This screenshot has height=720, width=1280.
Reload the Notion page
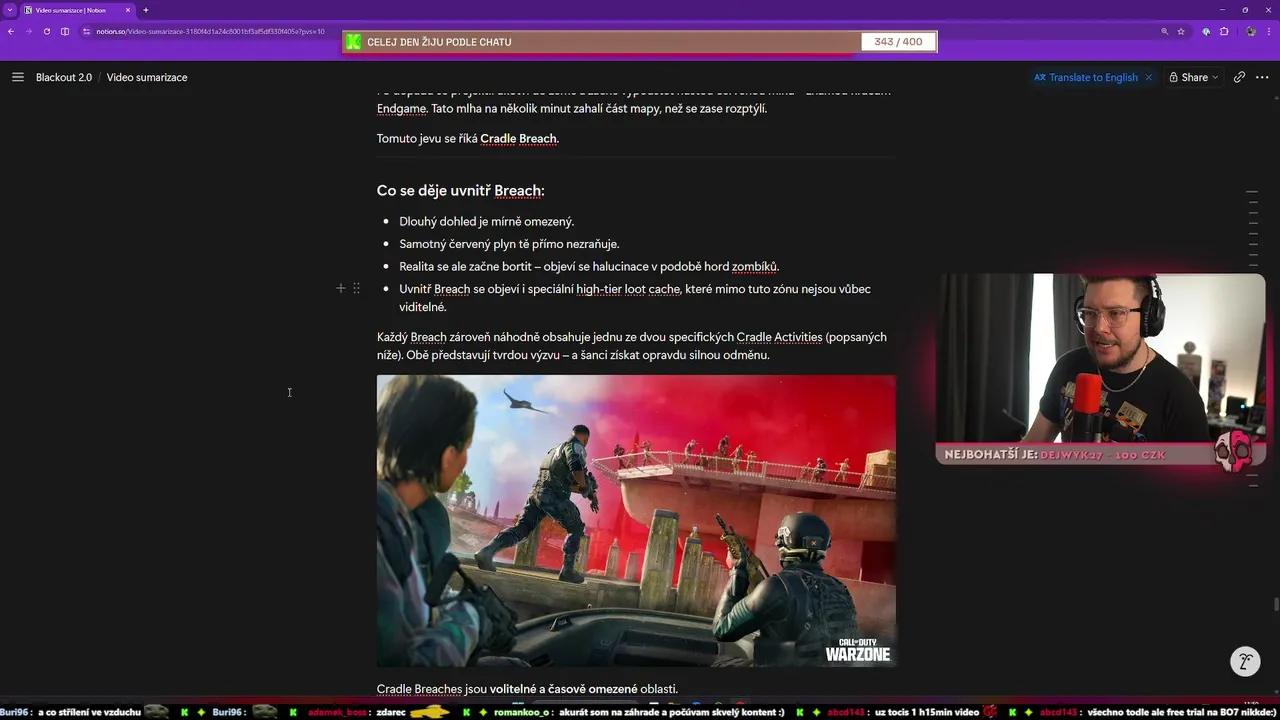(46, 31)
